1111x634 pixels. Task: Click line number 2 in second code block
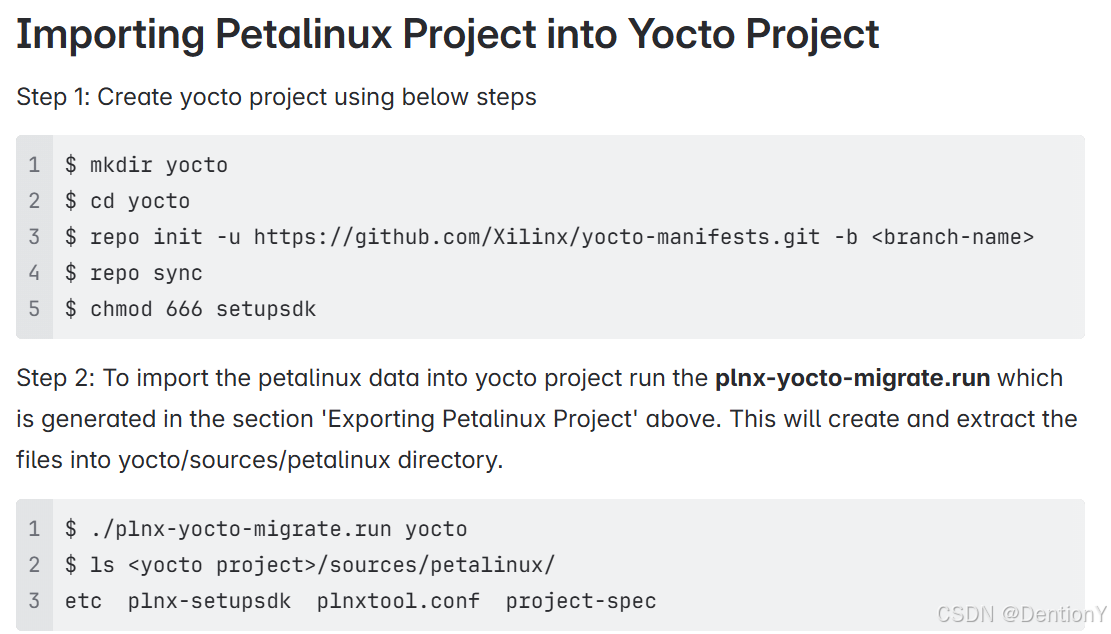(34, 565)
